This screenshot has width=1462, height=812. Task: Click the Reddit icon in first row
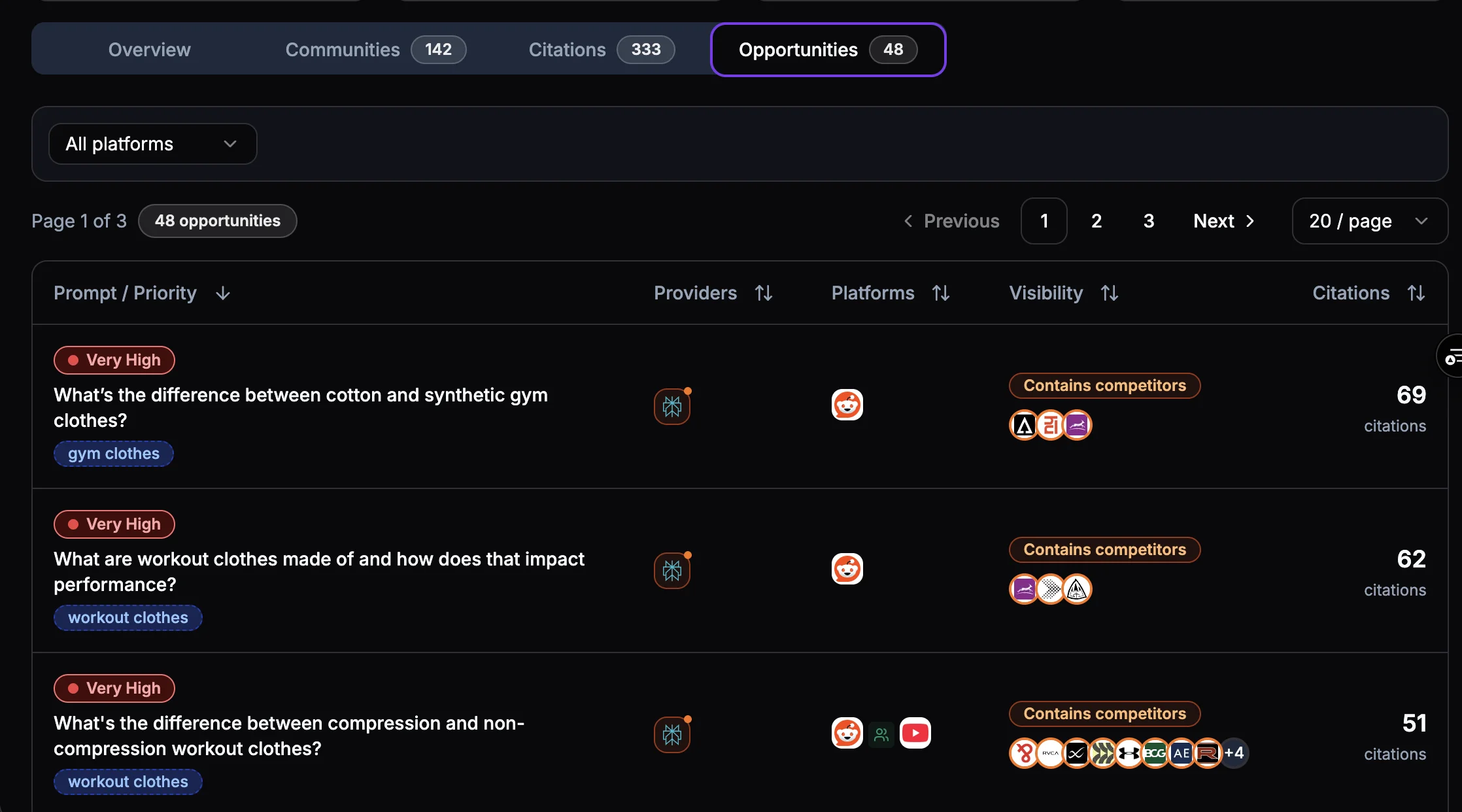[x=847, y=405]
